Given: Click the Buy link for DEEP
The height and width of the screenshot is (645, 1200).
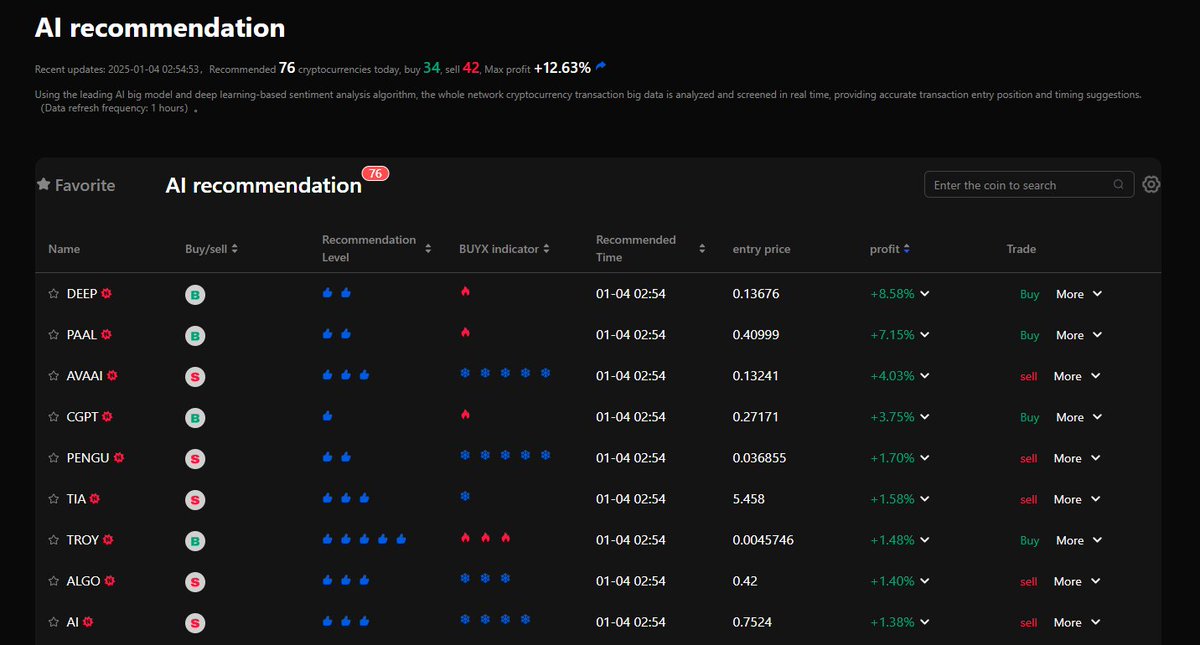Looking at the screenshot, I should tap(1029, 294).
